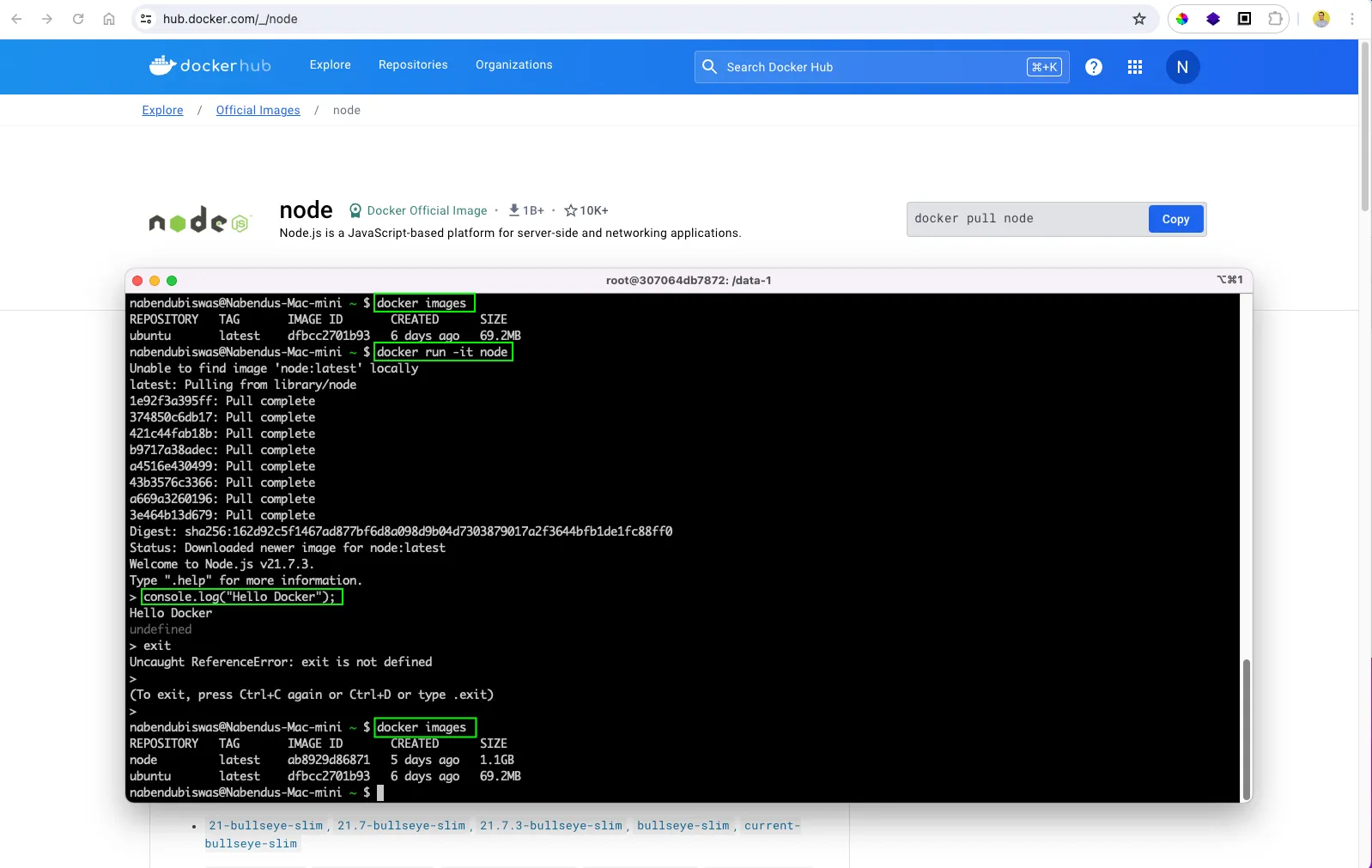
Task: Click the node.js logo image
Action: (198, 221)
